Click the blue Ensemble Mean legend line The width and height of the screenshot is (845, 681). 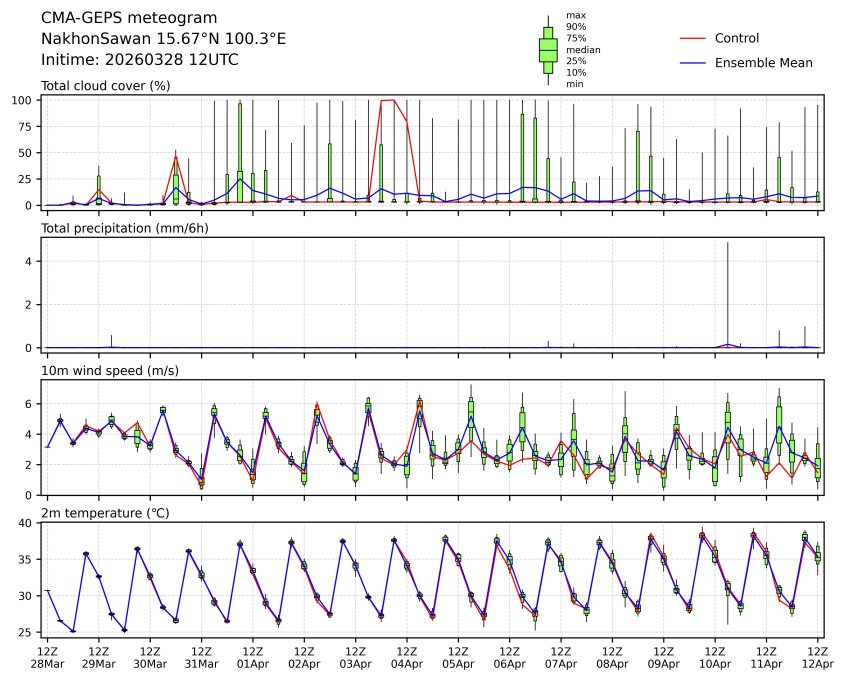pos(693,62)
